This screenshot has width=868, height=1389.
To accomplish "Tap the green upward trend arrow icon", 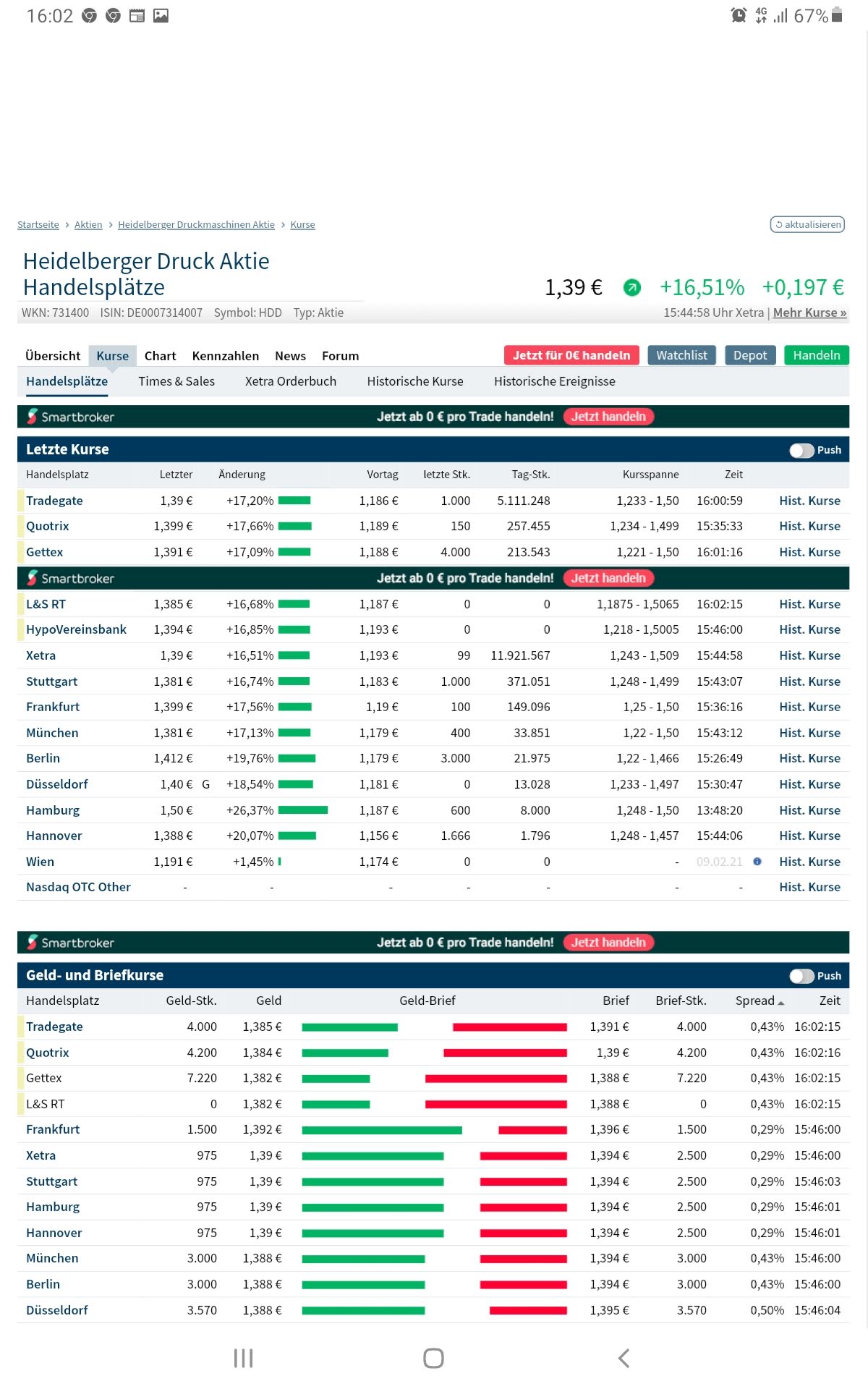I will pos(631,288).
